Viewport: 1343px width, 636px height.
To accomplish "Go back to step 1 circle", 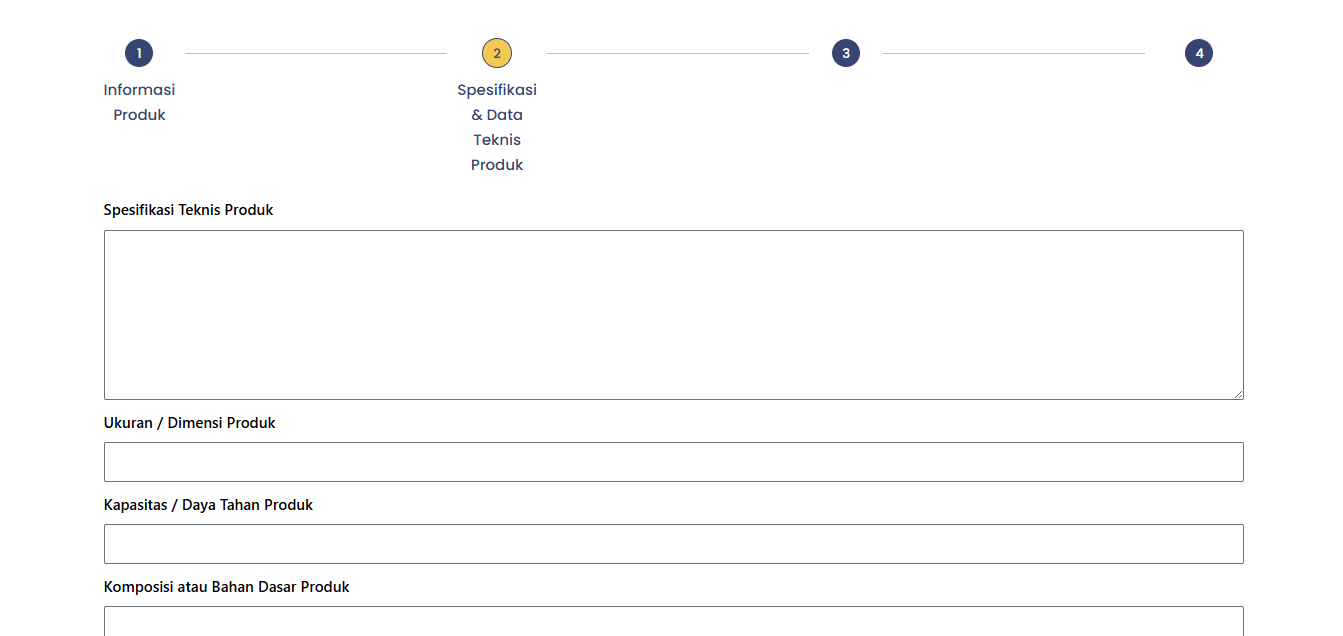I will 139,53.
